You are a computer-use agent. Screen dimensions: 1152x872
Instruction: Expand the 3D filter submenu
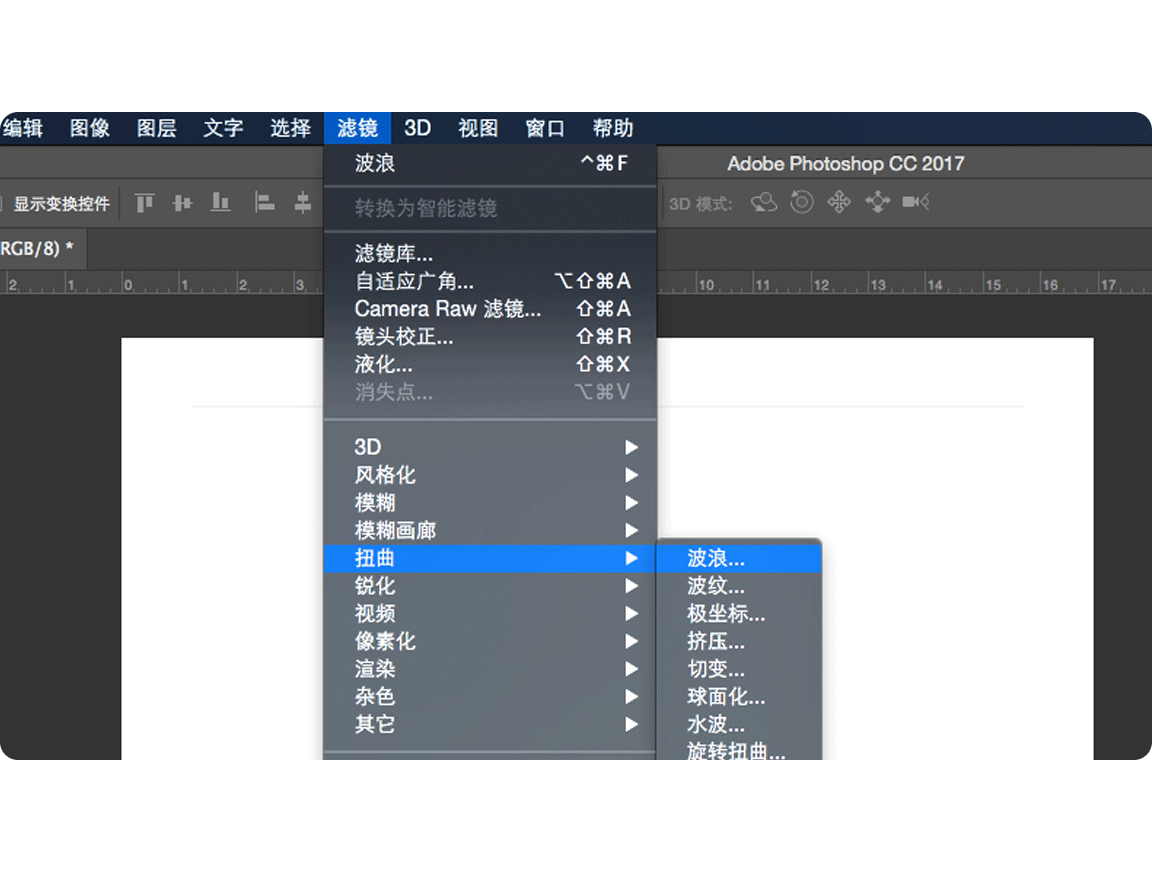(x=490, y=447)
